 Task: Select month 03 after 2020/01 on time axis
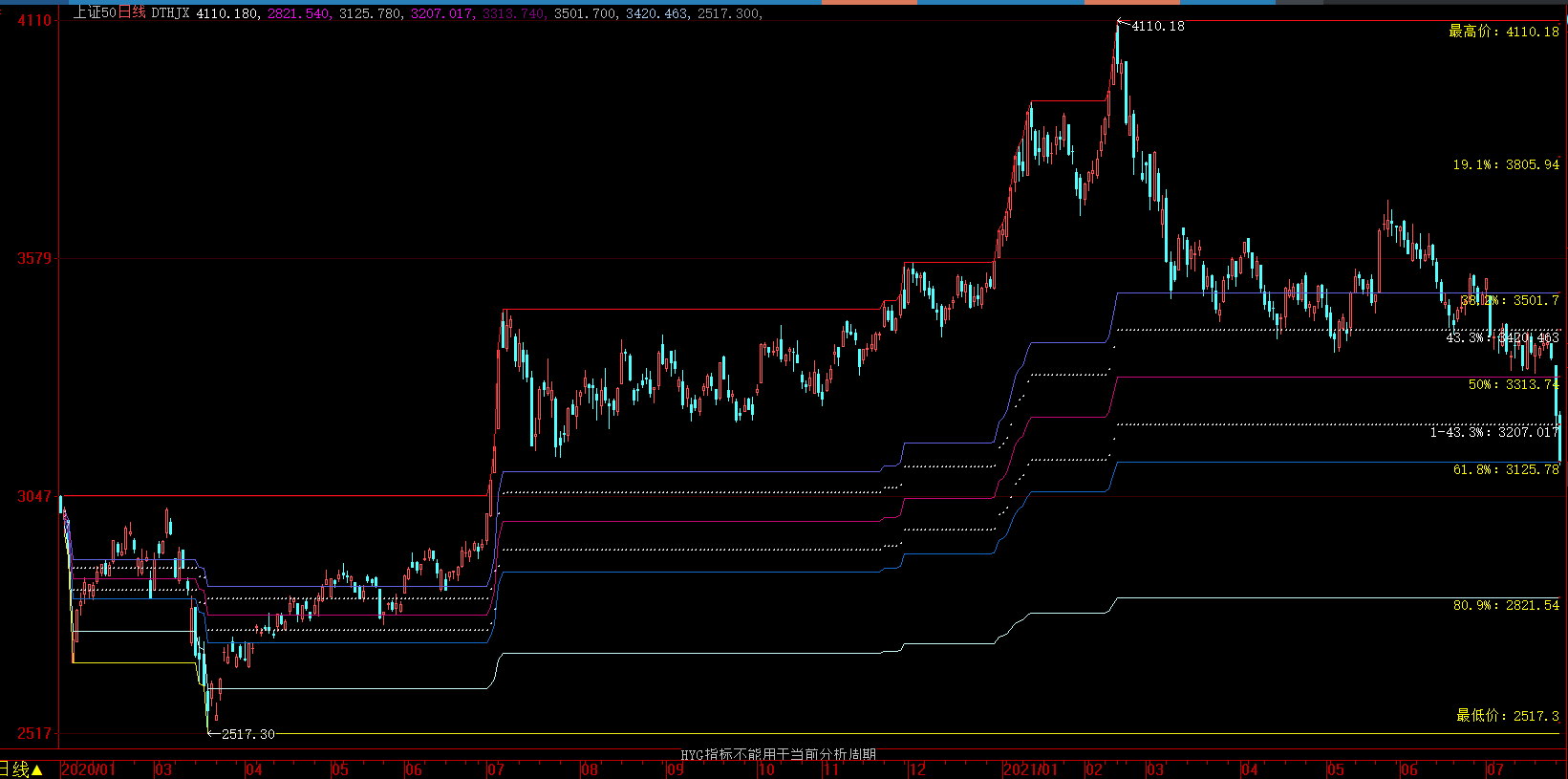click(x=164, y=769)
